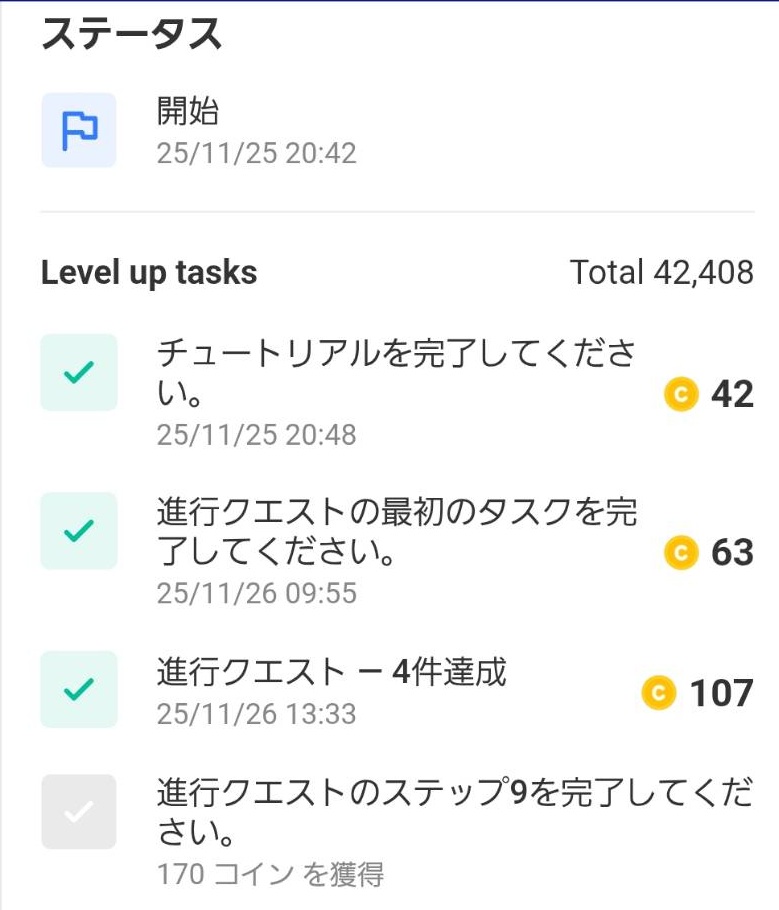The height and width of the screenshot is (910, 779).
Task: Tap the 170 コイン を獲得 reward text
Action: 270,875
